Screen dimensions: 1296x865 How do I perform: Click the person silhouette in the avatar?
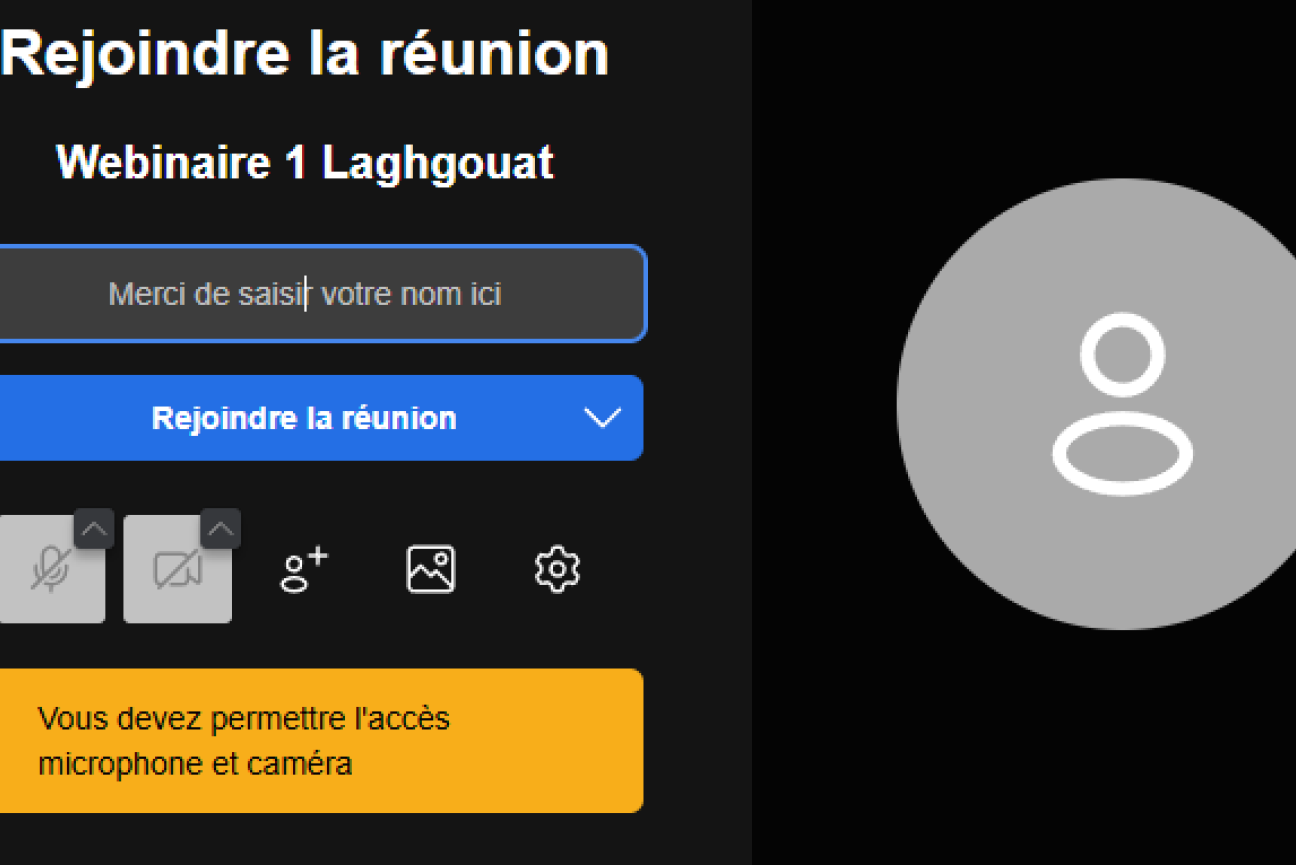1122,404
